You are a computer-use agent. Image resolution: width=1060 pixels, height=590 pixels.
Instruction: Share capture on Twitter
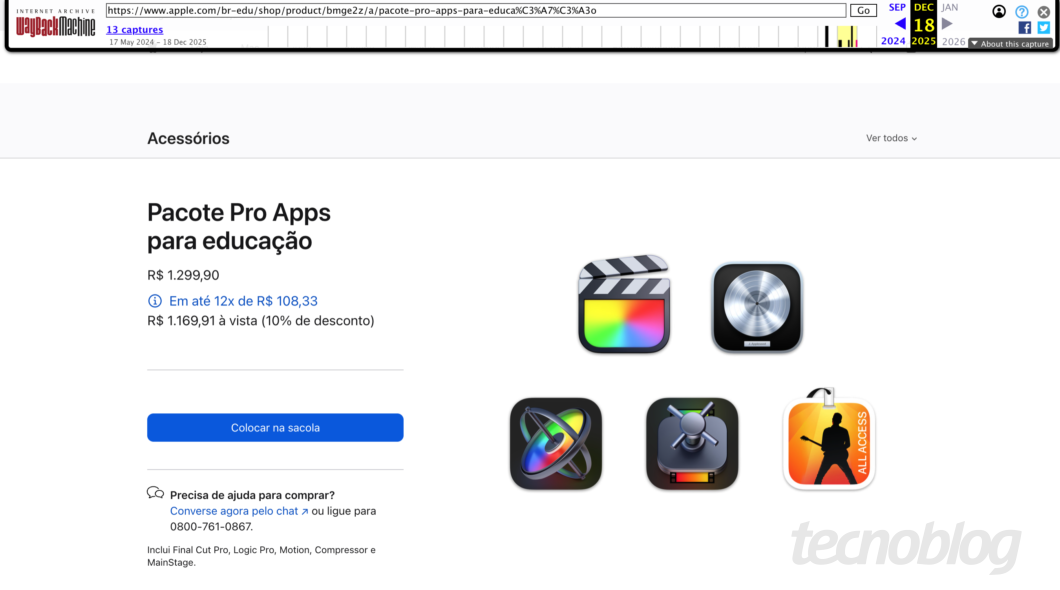click(x=1043, y=27)
